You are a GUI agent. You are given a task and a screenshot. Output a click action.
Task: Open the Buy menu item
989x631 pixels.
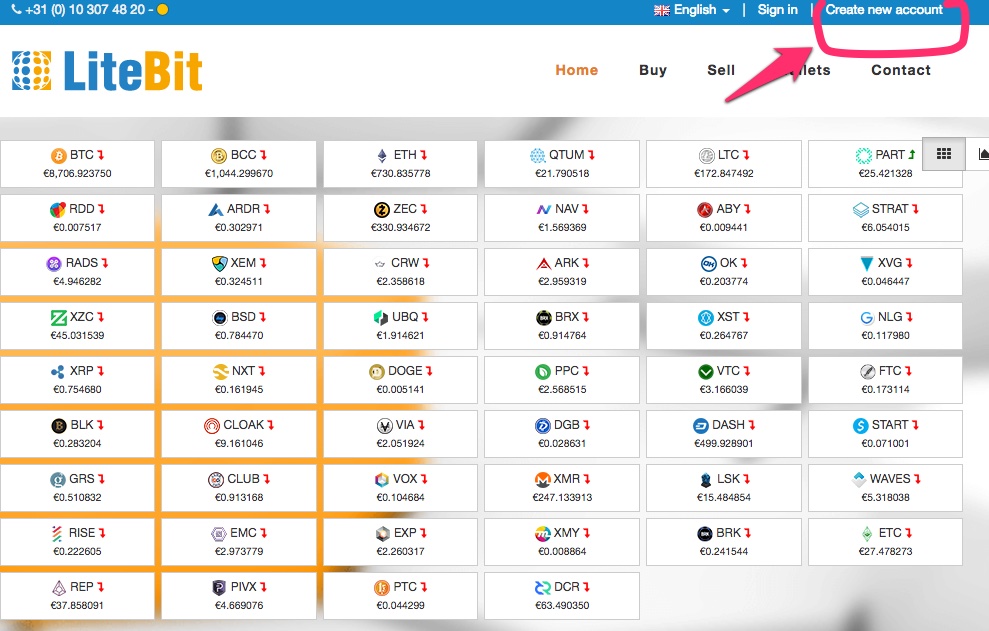click(653, 70)
